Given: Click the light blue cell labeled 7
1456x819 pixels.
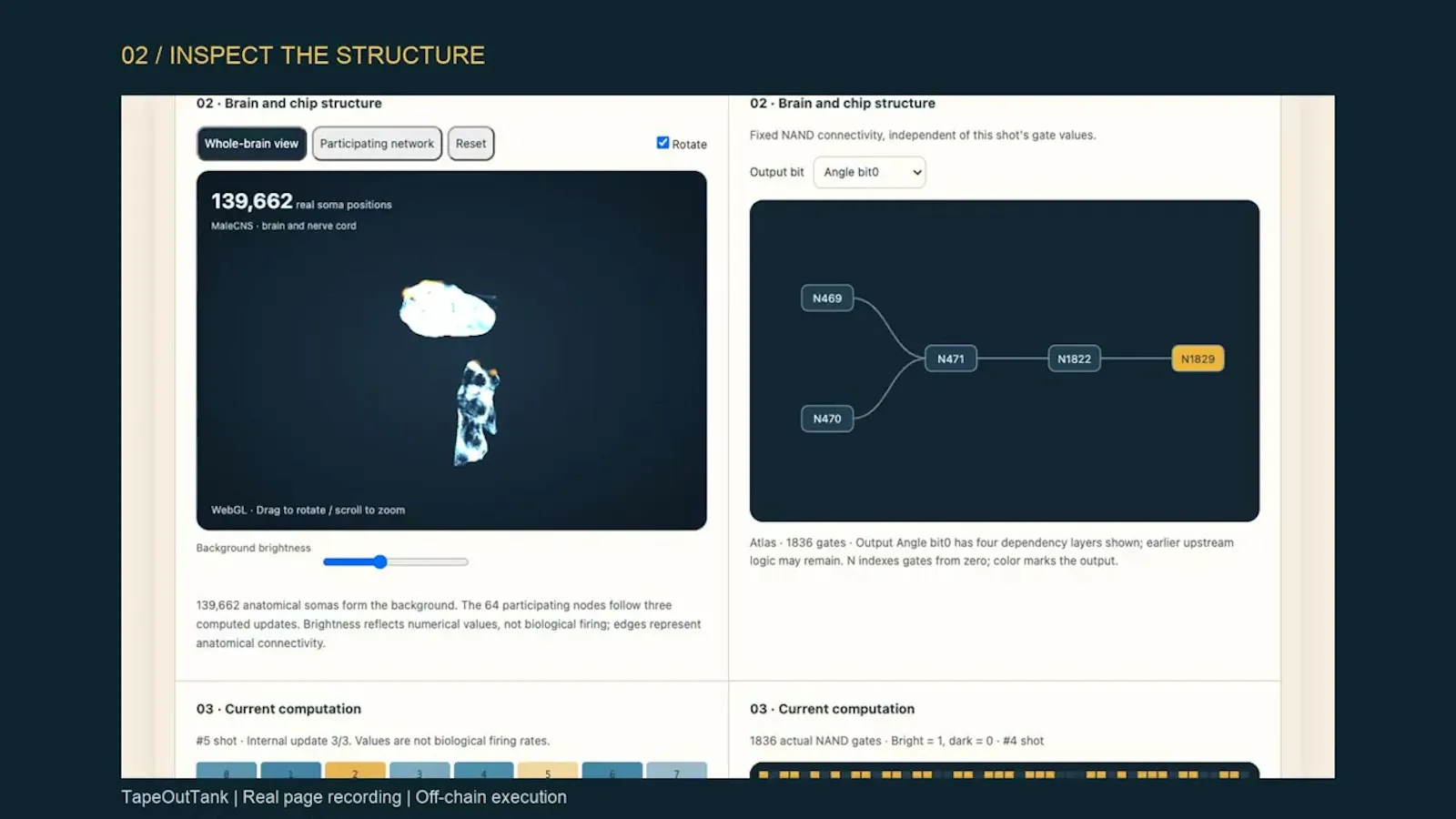Looking at the screenshot, I should coord(676,771).
